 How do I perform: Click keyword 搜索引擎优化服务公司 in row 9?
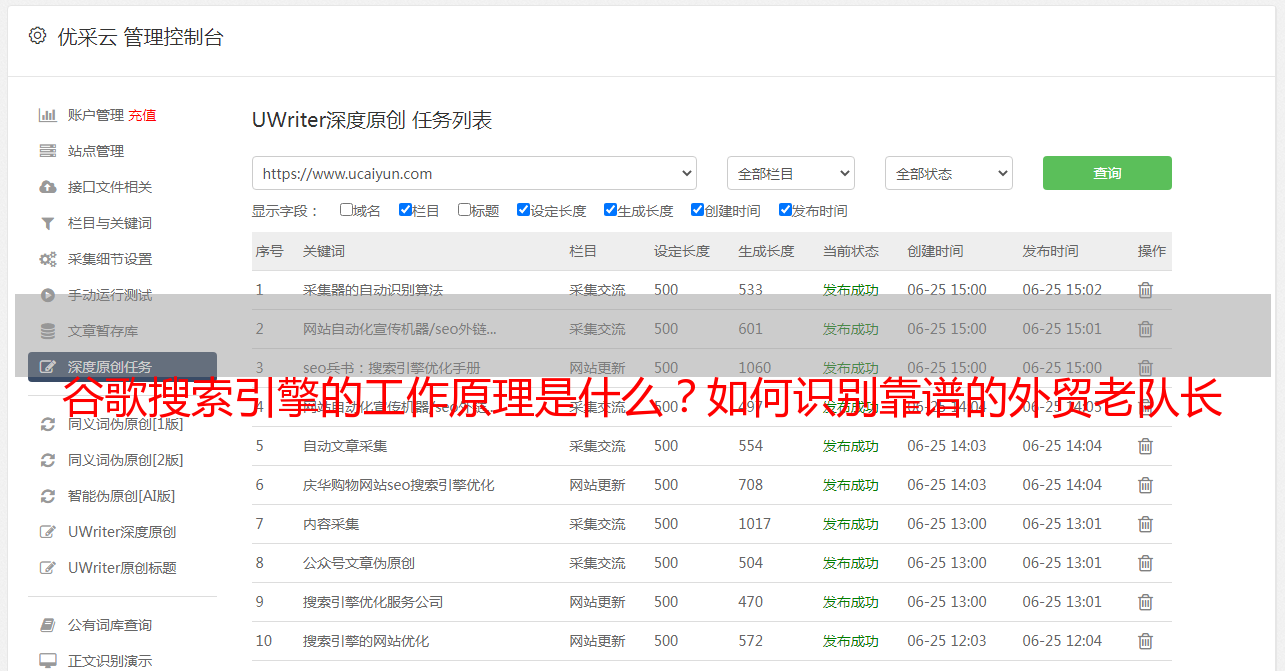pos(372,602)
